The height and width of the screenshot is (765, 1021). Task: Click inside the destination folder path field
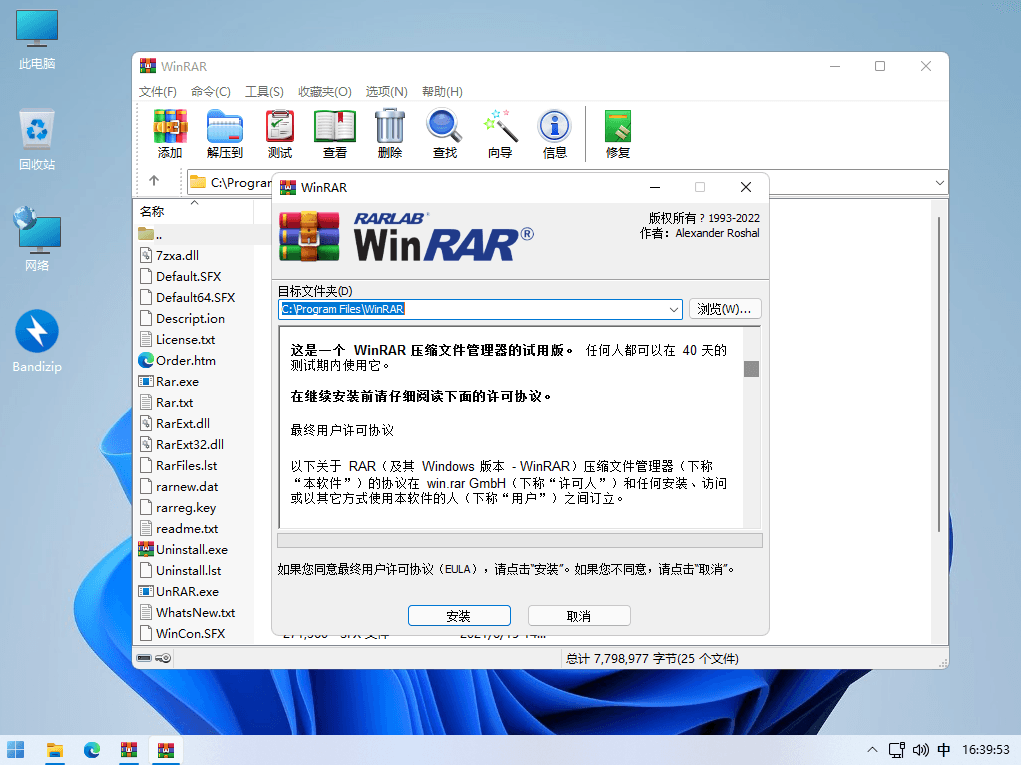[x=473, y=309]
